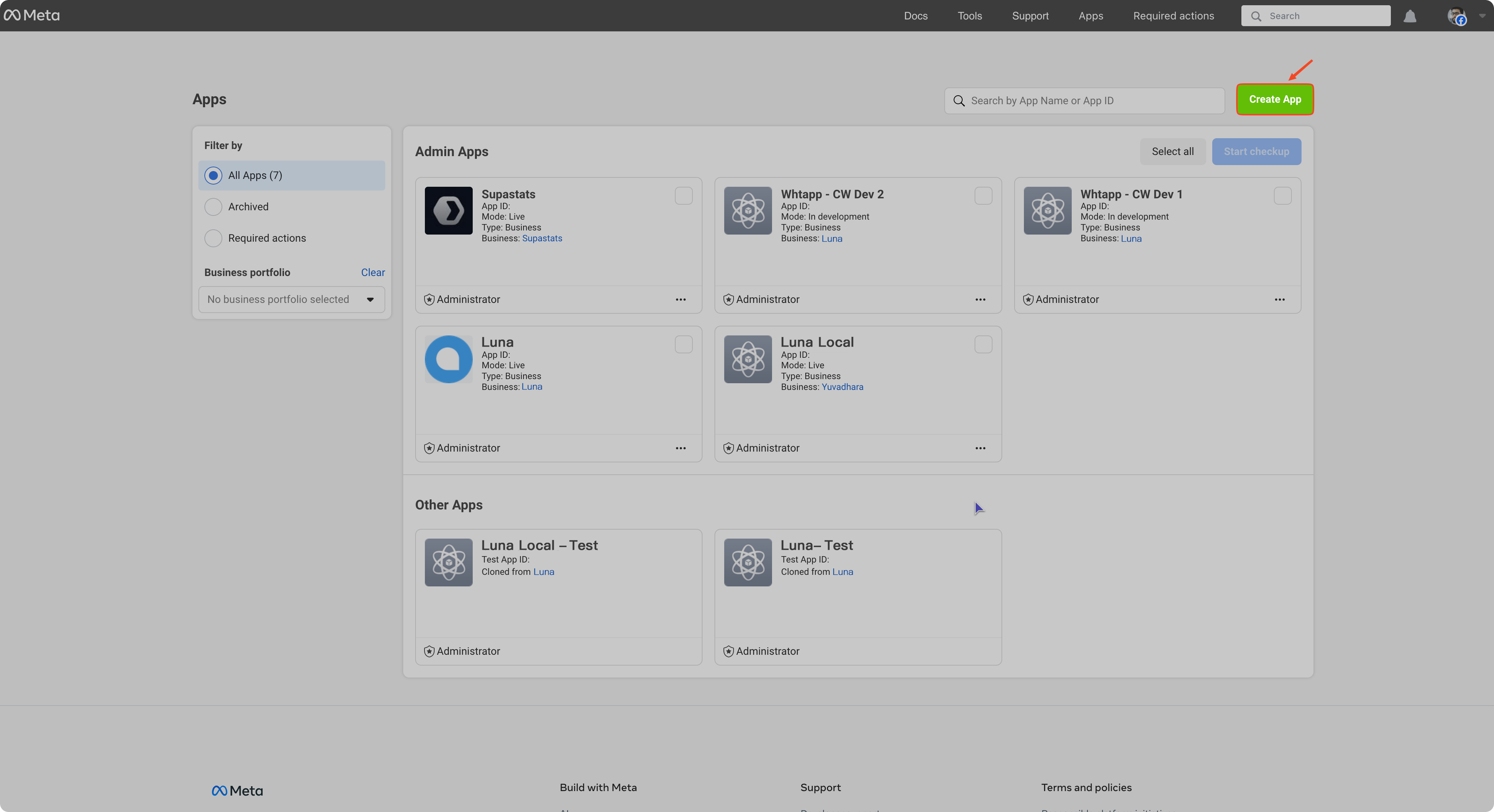This screenshot has width=1494, height=812.
Task: Click the profile avatar in header
Action: coord(1456,16)
